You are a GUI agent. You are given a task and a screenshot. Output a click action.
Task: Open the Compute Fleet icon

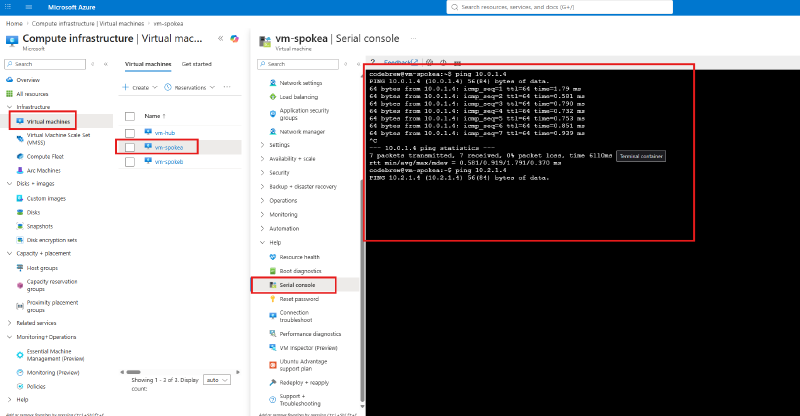point(20,157)
